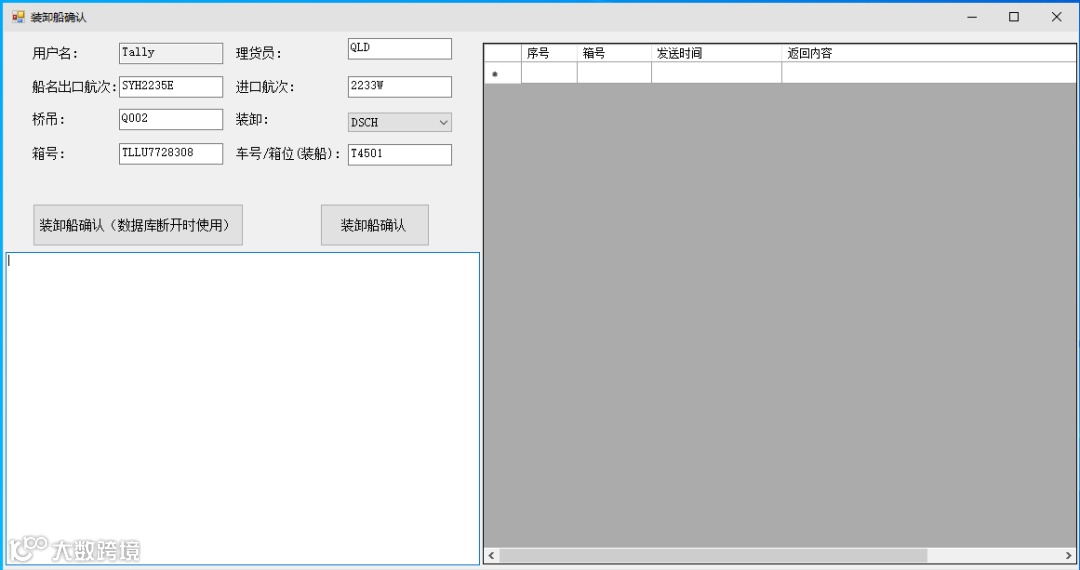Click the grid's horizontal scrollbar right arrow
The image size is (1080, 570).
[1069, 555]
